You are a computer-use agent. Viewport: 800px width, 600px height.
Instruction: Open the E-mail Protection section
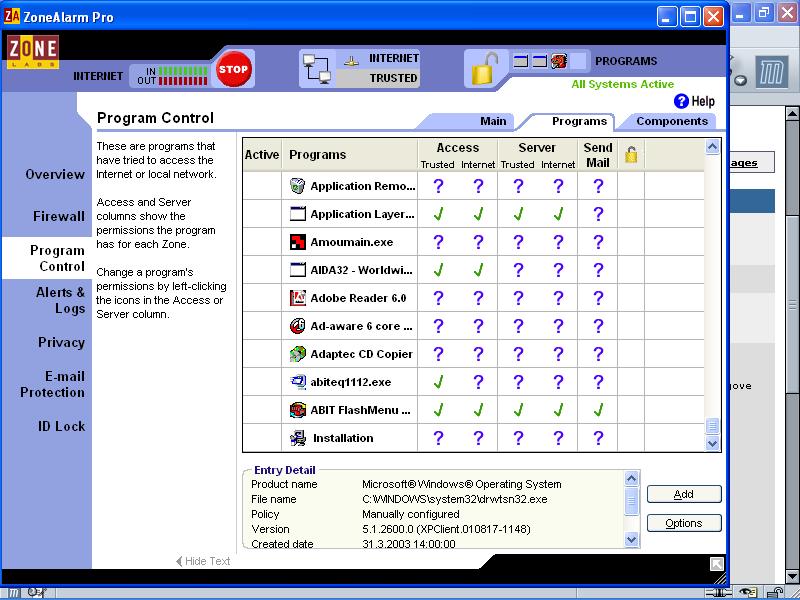coord(52,384)
